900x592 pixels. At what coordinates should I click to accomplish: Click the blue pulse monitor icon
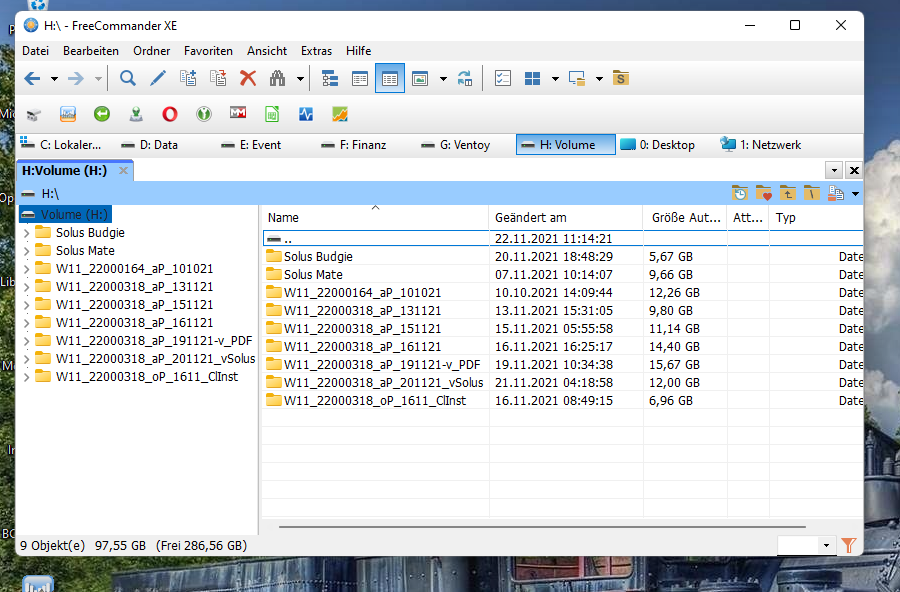pyautogui.click(x=306, y=114)
